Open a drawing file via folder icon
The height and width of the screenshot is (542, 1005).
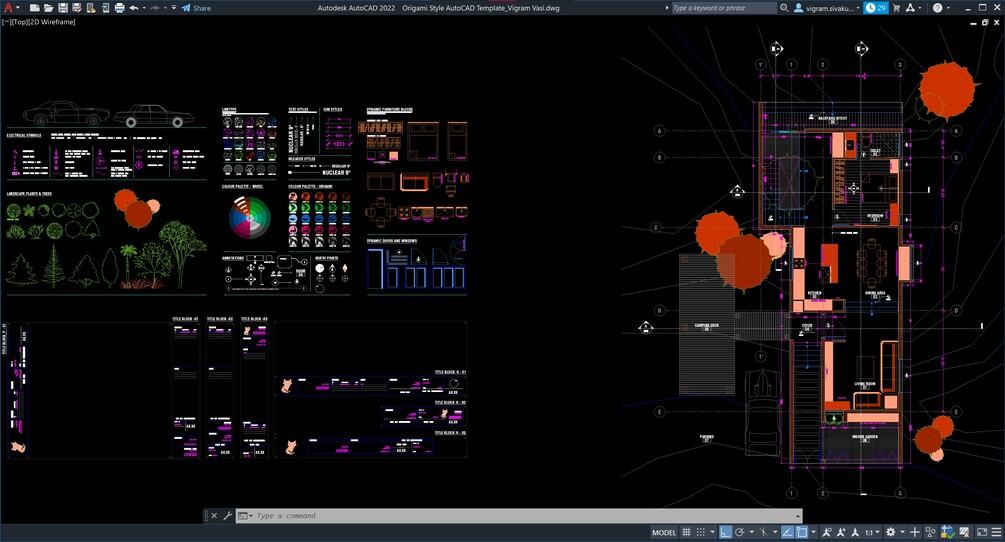coord(49,8)
